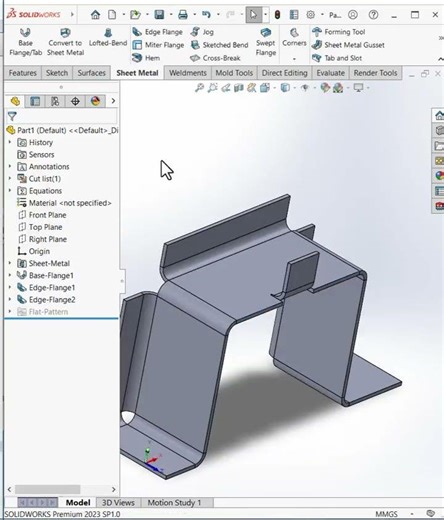Switch to the Render Tools tab
This screenshot has height=520, width=444.
pyautogui.click(x=375, y=73)
